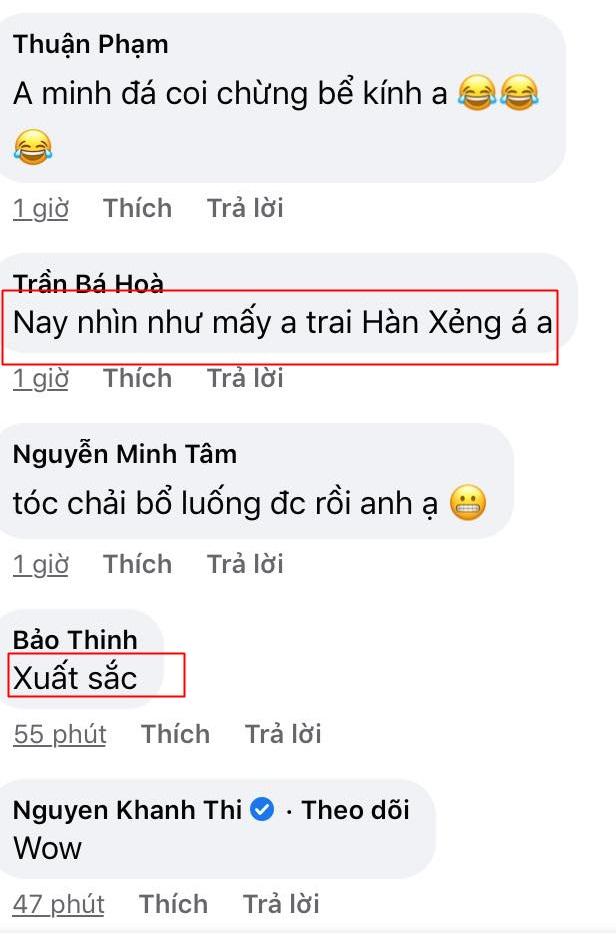Image resolution: width=616 pixels, height=938 pixels.
Task: Reply to Nguyen Khanh Thi's comment
Action: pyautogui.click(x=281, y=904)
